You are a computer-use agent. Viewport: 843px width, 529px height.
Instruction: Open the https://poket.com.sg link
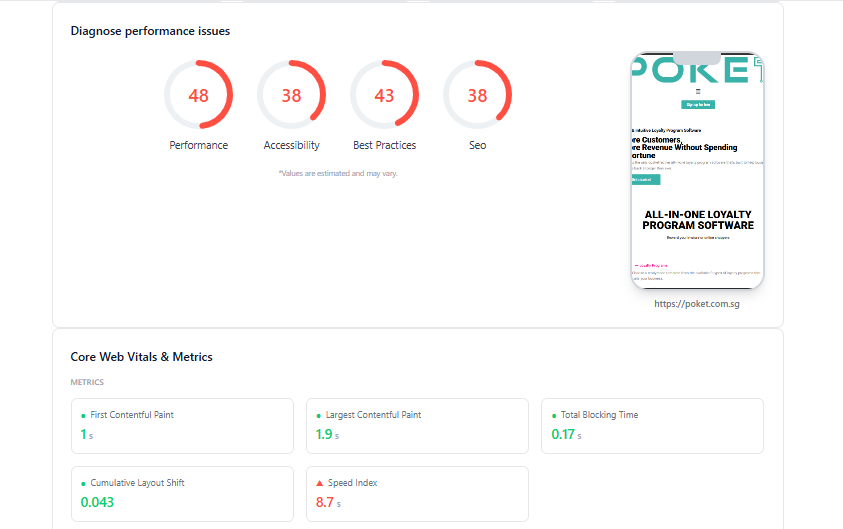coord(697,304)
